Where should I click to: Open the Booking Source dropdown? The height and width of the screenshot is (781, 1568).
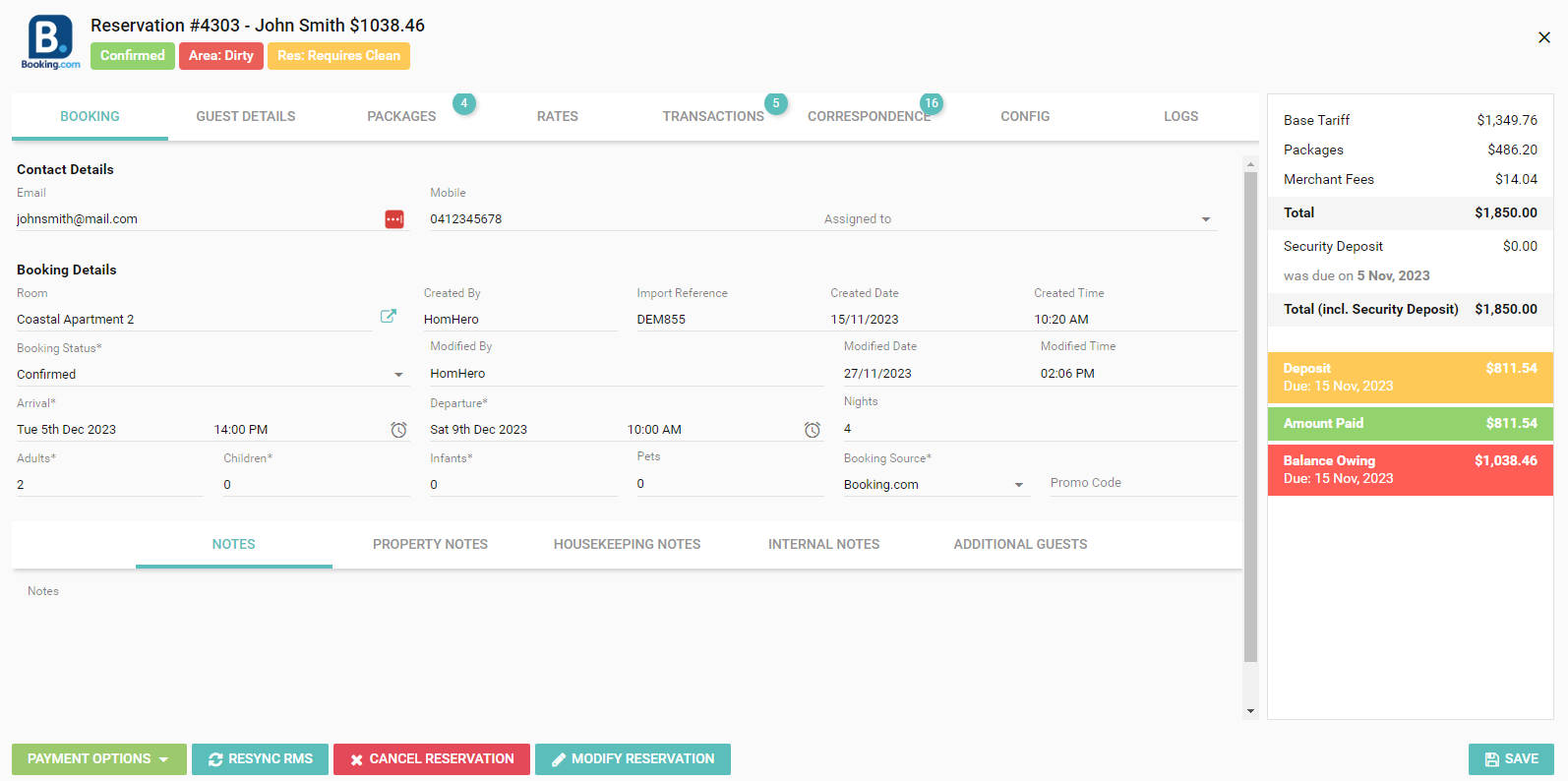1018,485
